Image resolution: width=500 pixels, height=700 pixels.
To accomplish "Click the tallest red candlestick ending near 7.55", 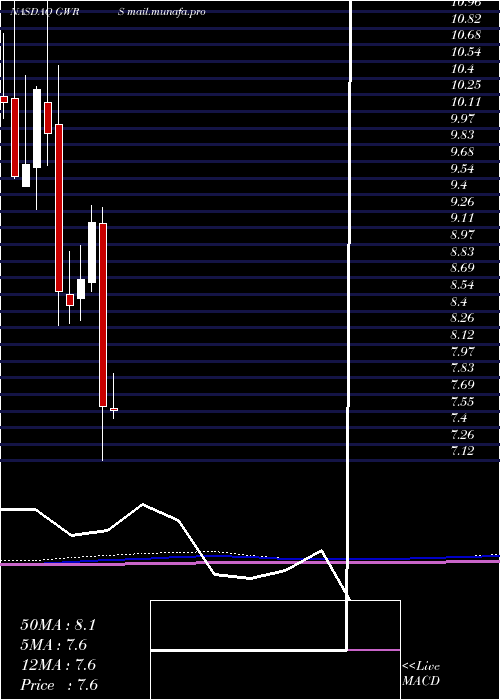I will tap(103, 315).
